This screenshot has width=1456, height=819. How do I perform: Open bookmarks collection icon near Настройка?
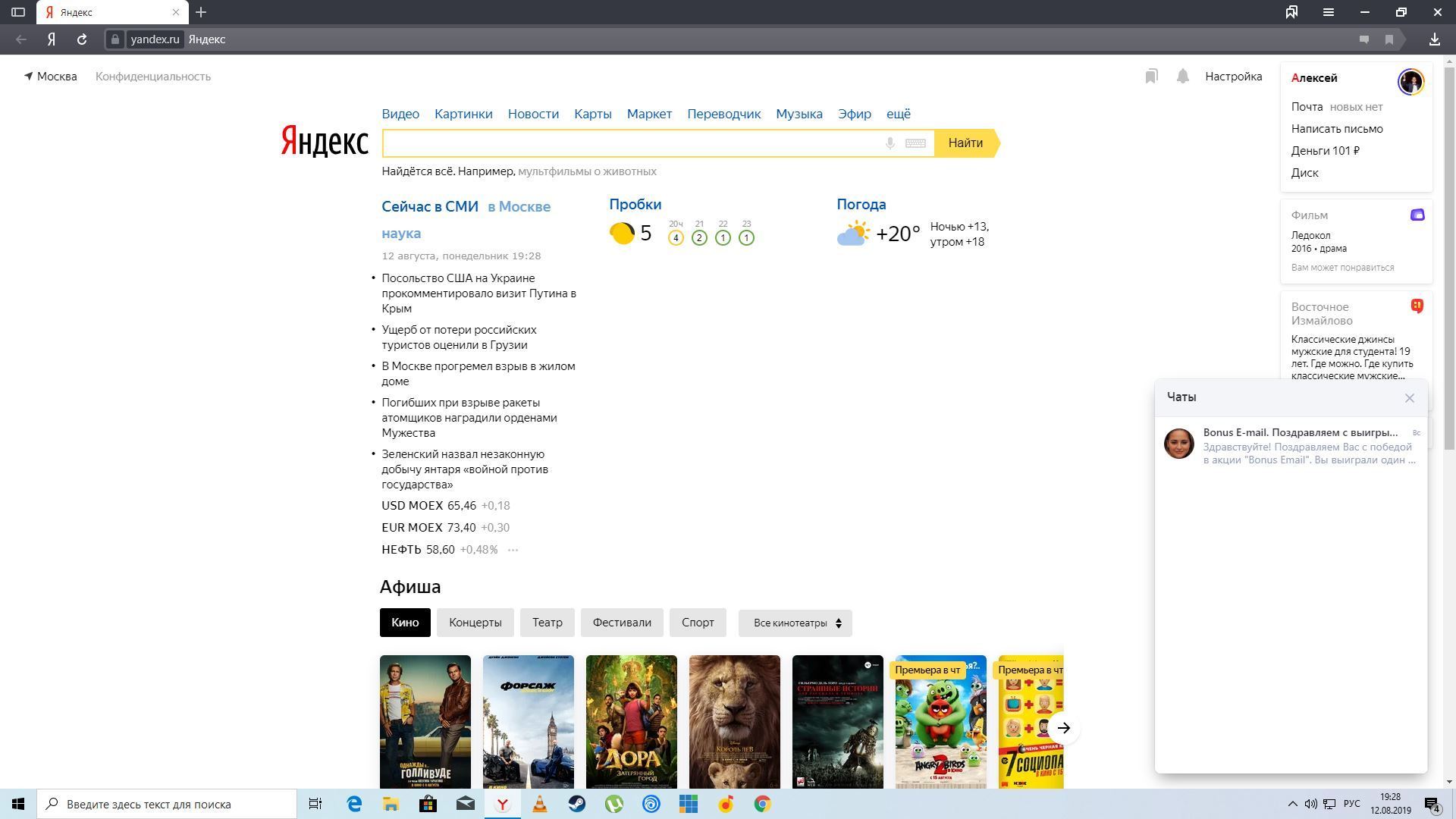tap(1151, 77)
